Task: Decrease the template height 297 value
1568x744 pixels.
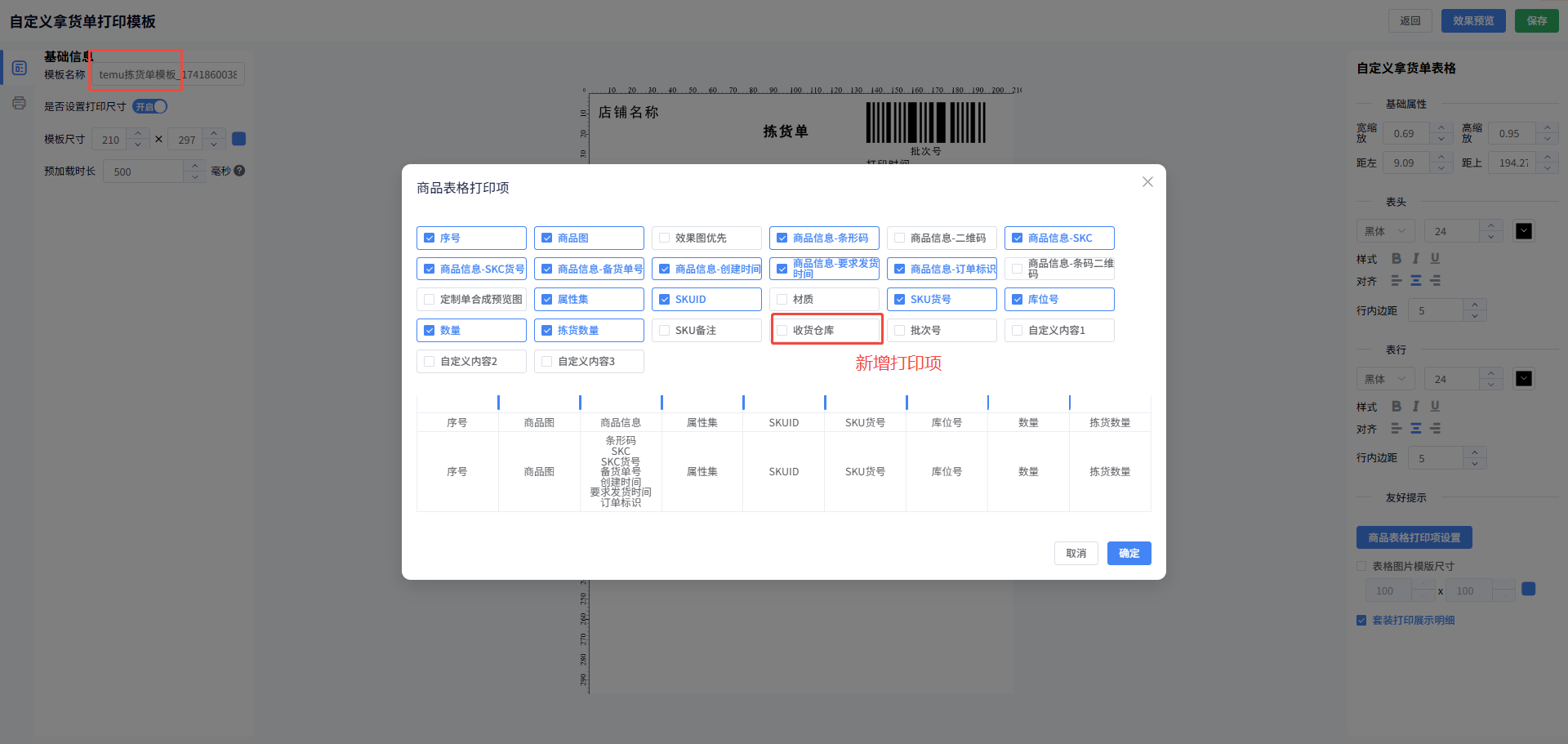Action: (214, 145)
